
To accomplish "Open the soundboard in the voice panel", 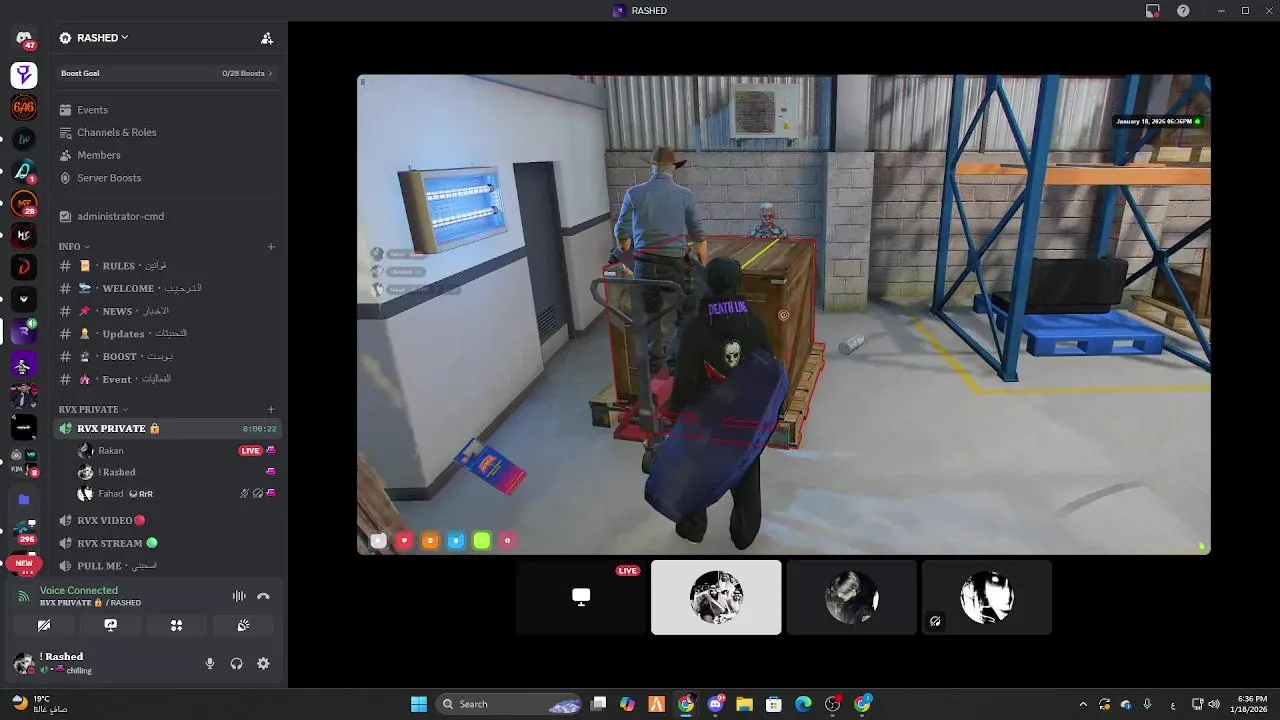I will pos(243,625).
